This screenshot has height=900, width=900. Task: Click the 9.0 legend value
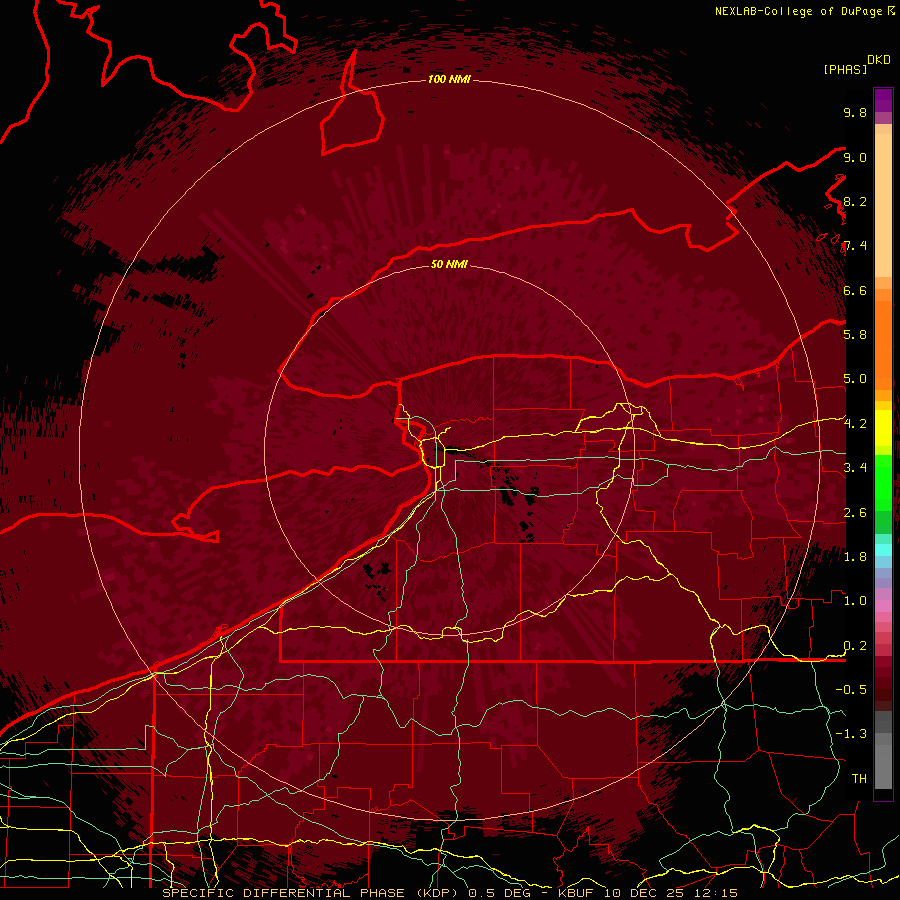coord(855,157)
